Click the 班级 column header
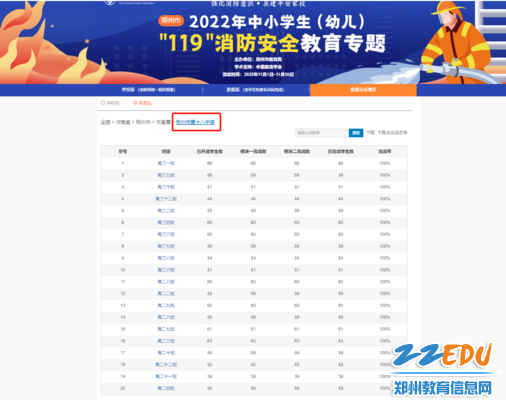The image size is (506, 400). 166,151
